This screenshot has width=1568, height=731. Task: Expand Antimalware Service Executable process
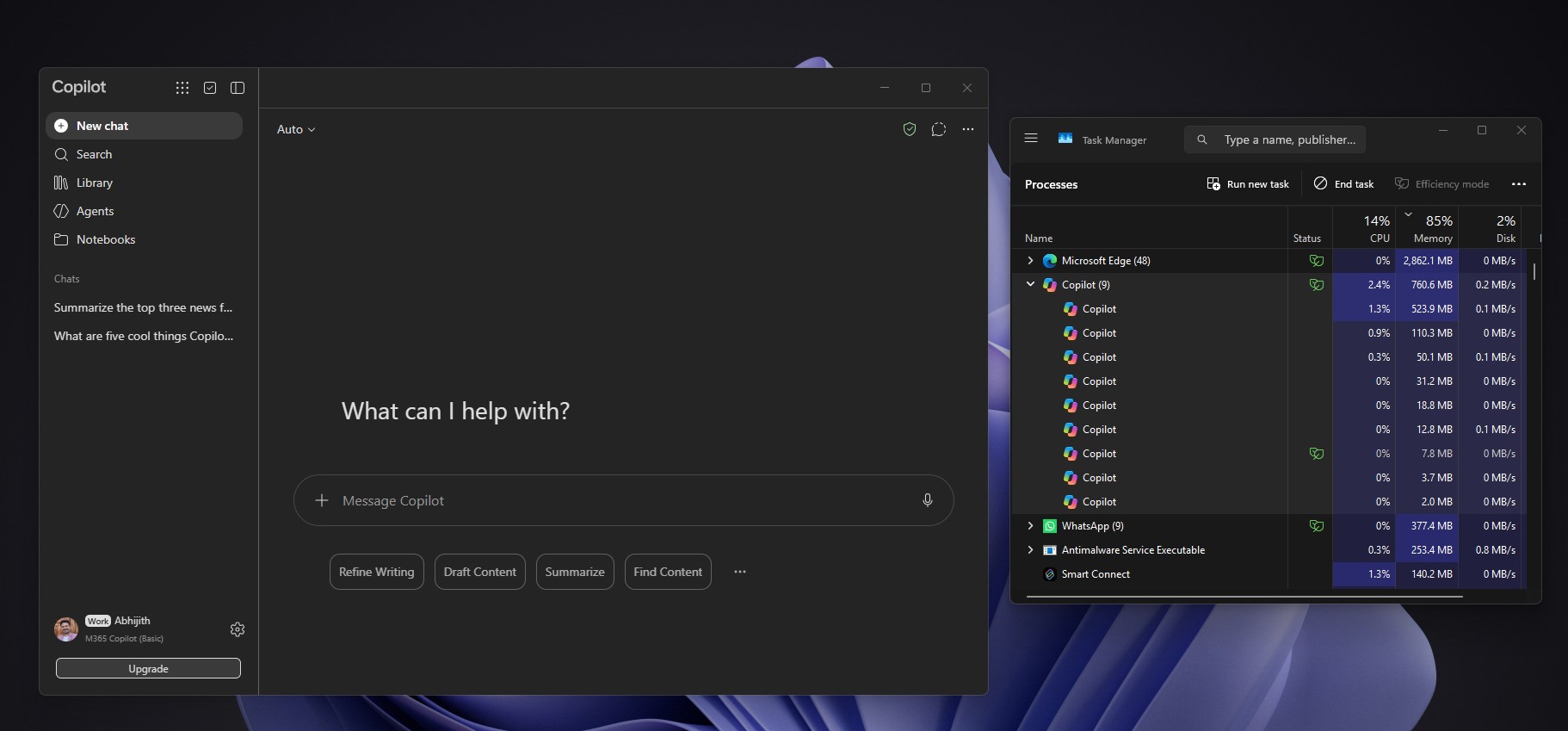click(1030, 549)
